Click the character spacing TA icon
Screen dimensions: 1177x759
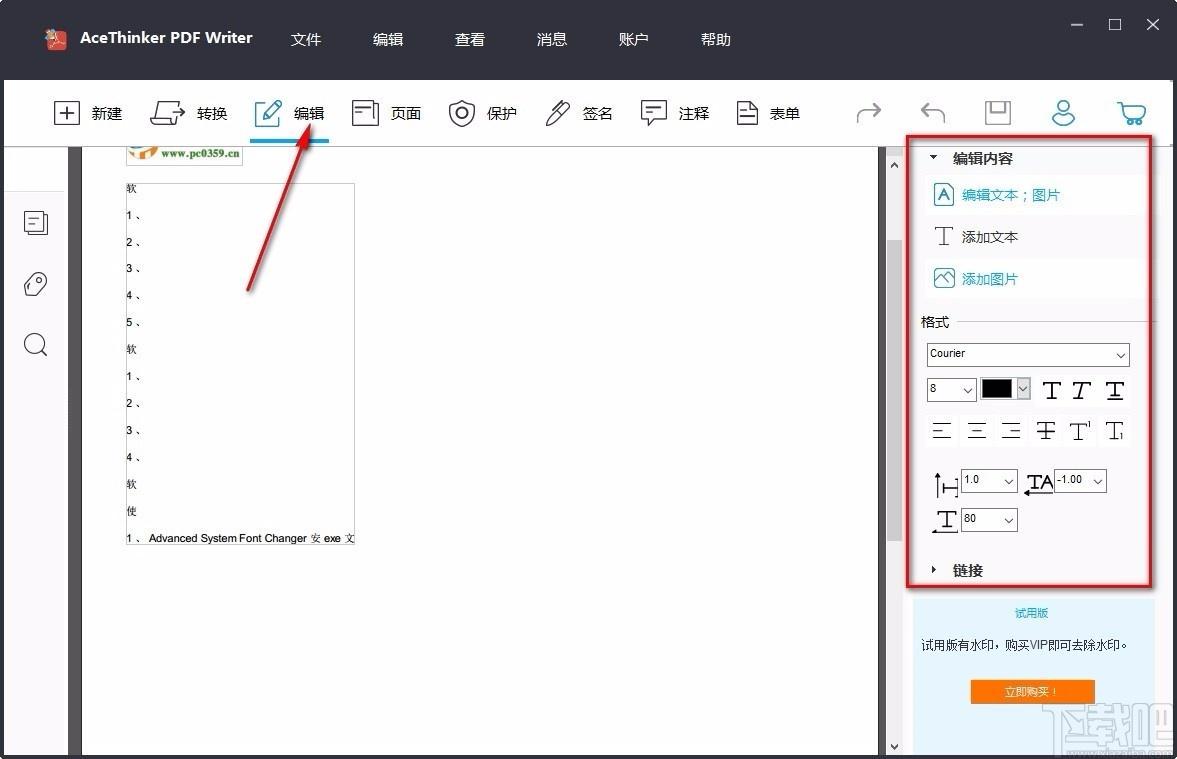[x=1039, y=483]
